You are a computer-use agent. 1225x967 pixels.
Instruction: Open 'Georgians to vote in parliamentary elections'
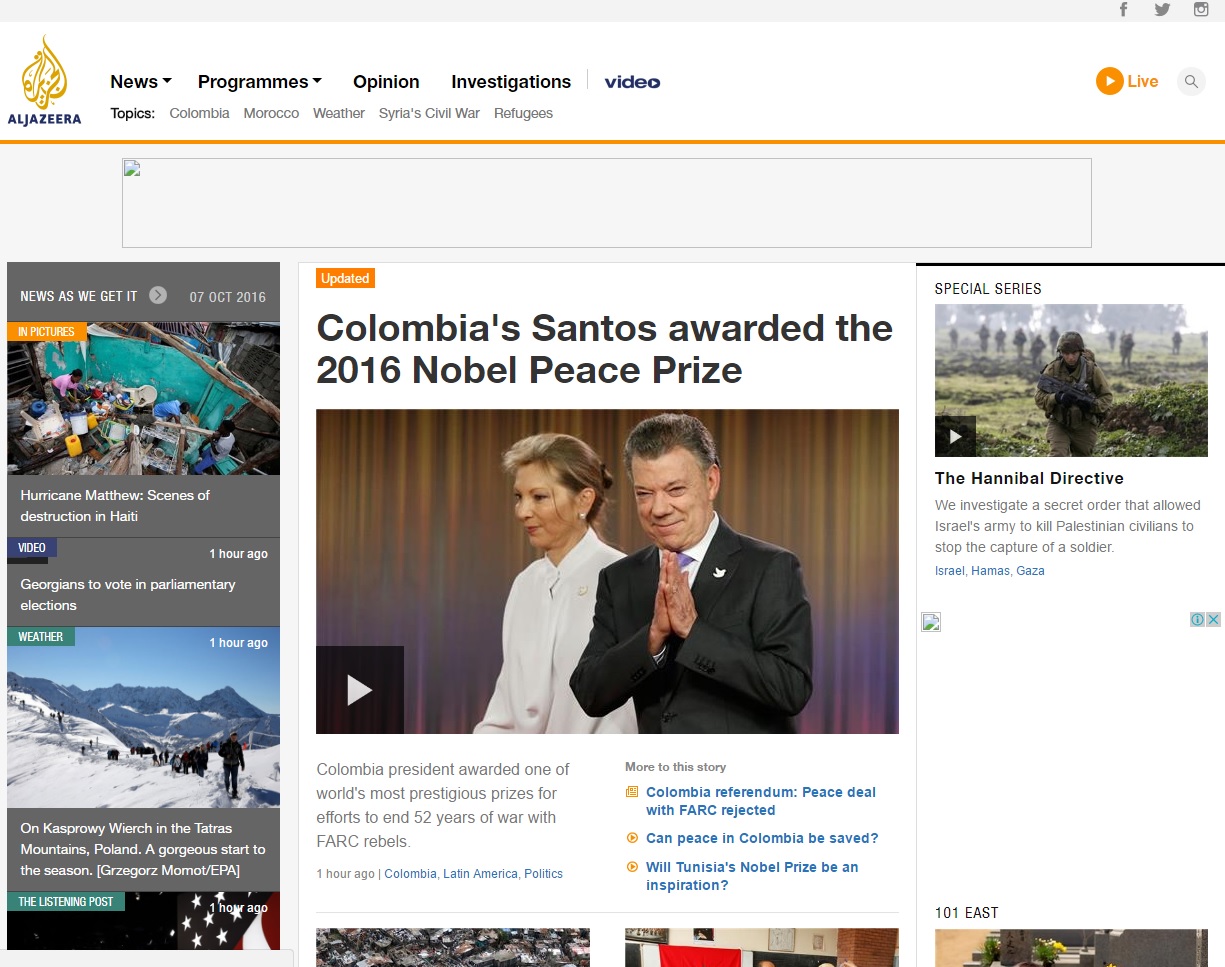[x=128, y=595]
